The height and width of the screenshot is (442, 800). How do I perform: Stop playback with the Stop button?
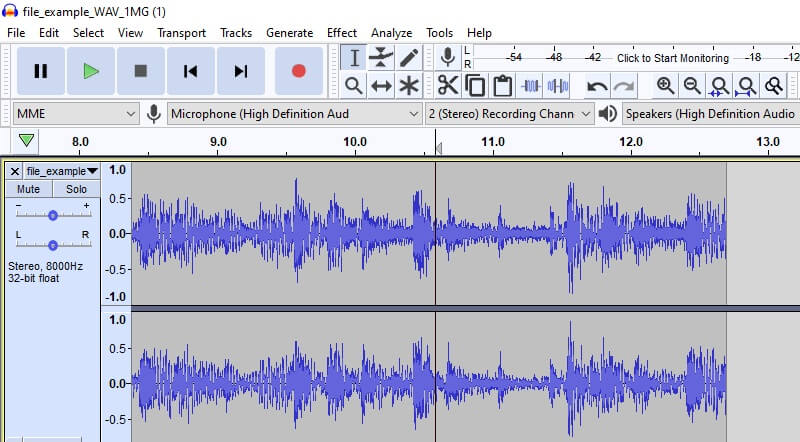(141, 71)
